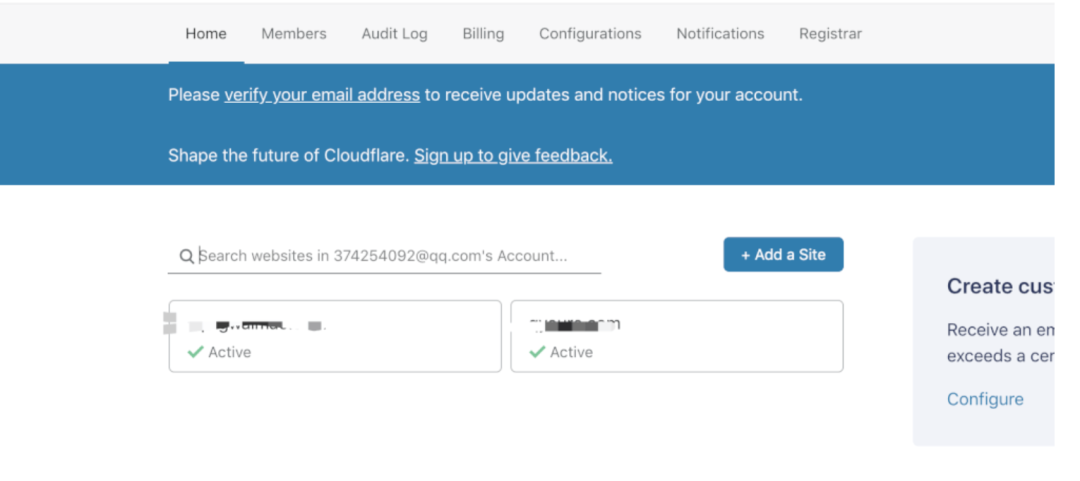View the Notifications tab
1080x481 pixels.
[720, 34]
